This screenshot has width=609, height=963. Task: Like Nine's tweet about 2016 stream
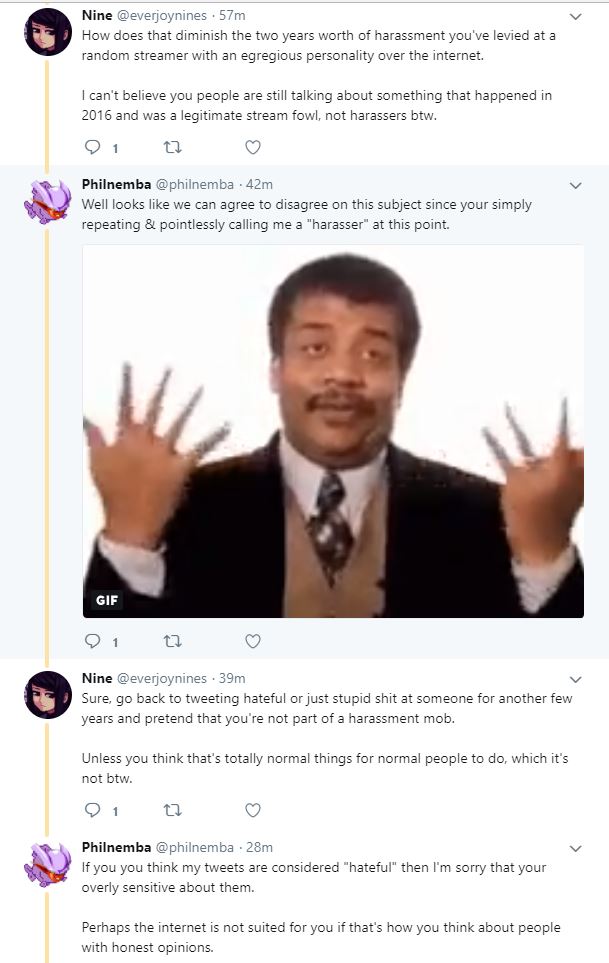(x=253, y=147)
